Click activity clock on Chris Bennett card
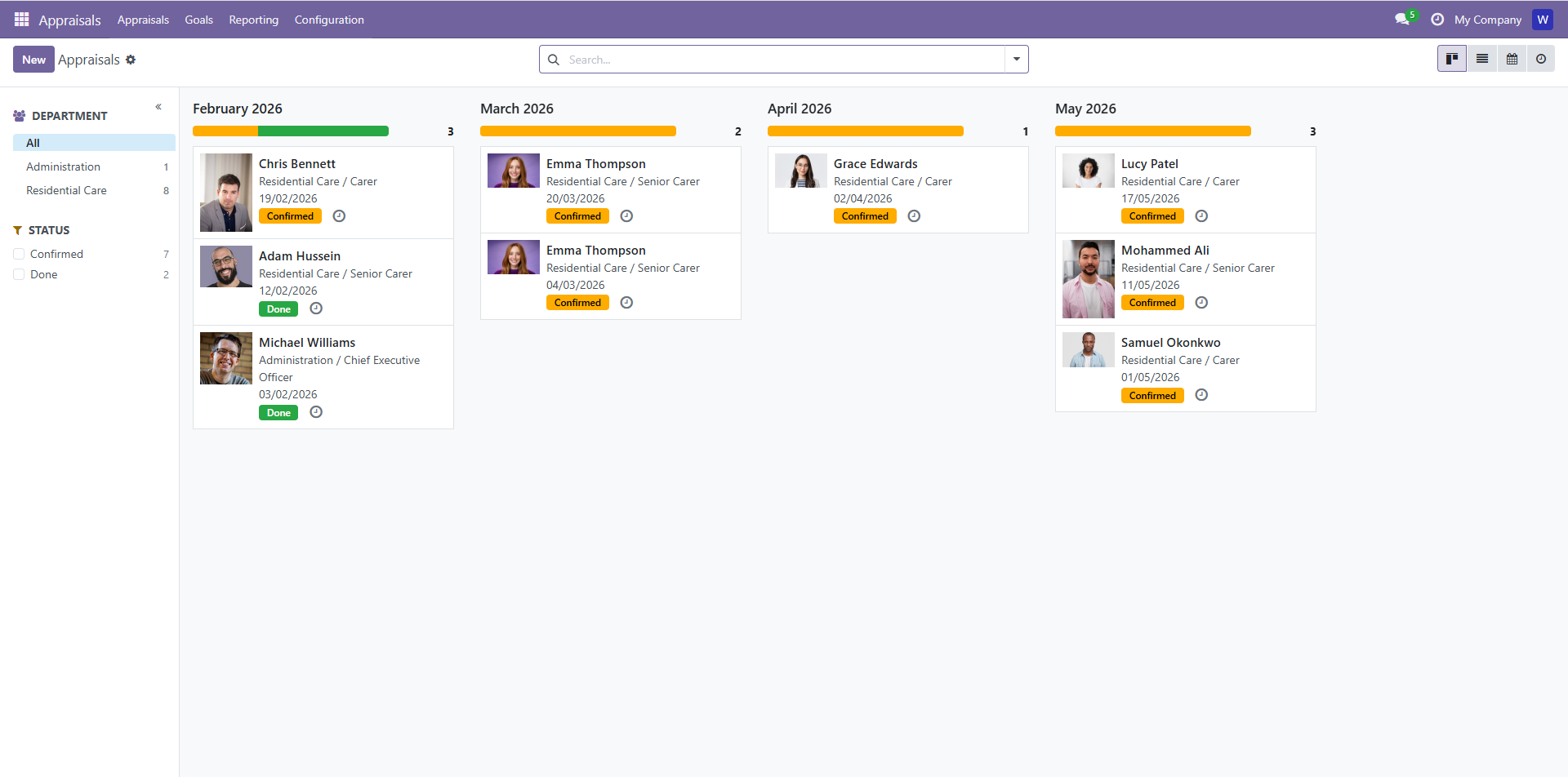Image resolution: width=1568 pixels, height=777 pixels. 339,216
